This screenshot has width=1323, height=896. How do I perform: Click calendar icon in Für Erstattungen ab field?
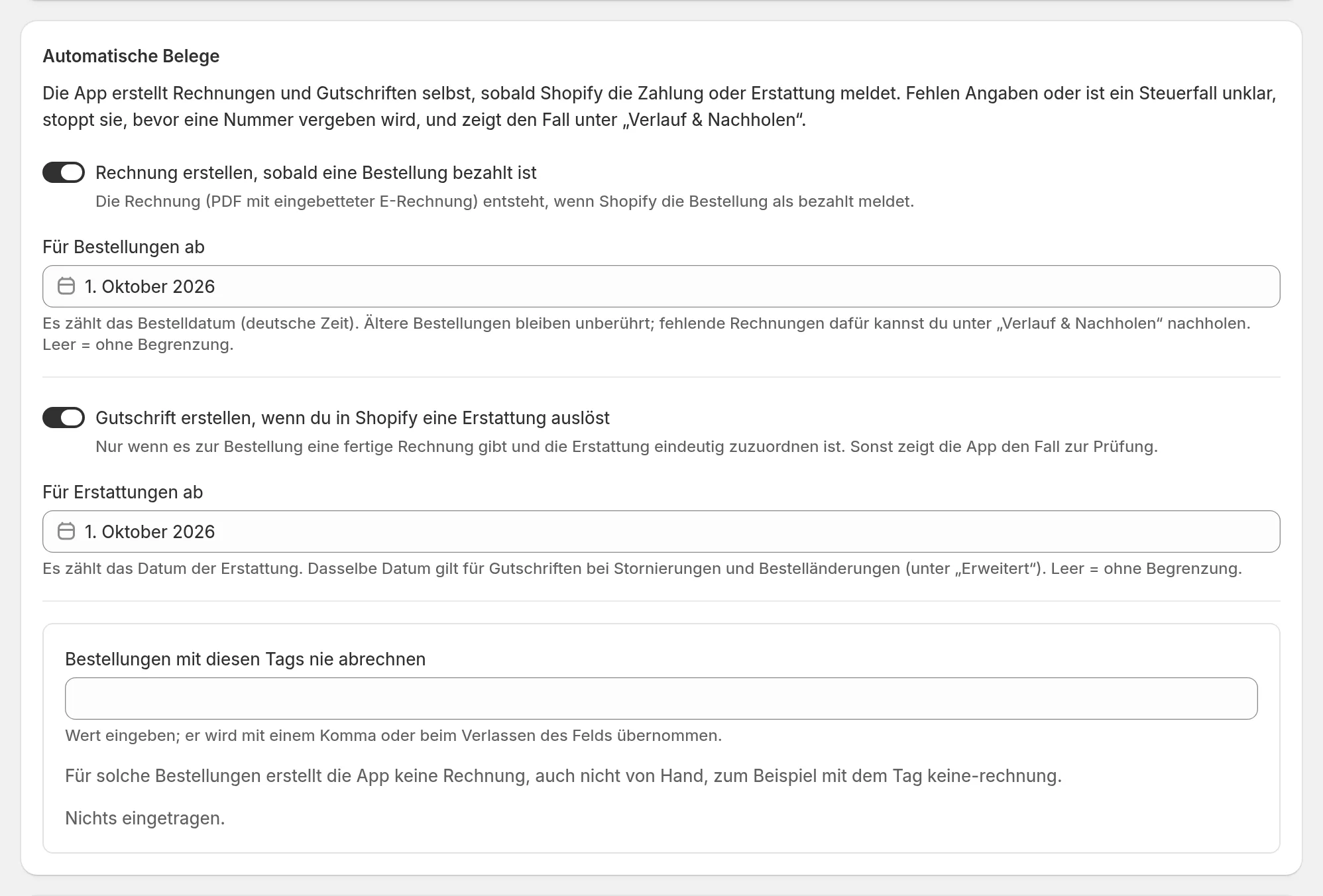(x=66, y=532)
